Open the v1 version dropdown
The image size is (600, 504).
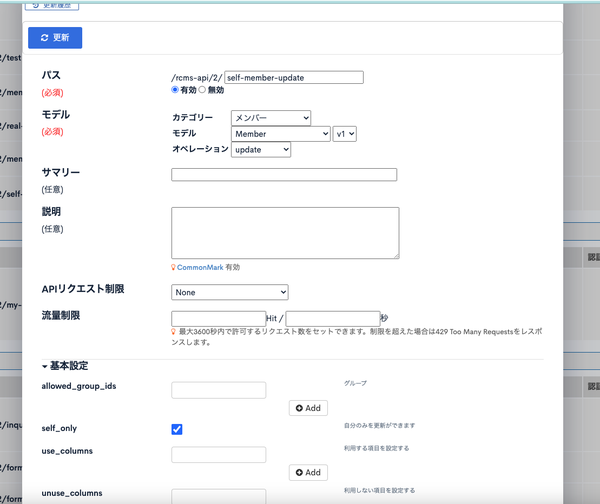pos(345,134)
